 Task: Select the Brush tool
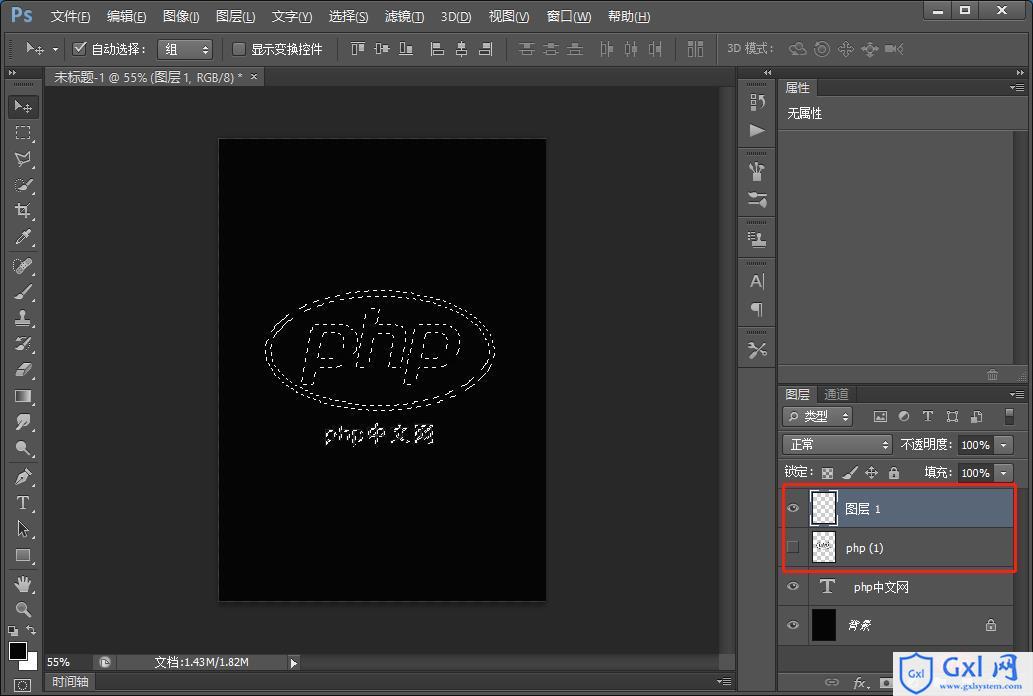click(23, 292)
